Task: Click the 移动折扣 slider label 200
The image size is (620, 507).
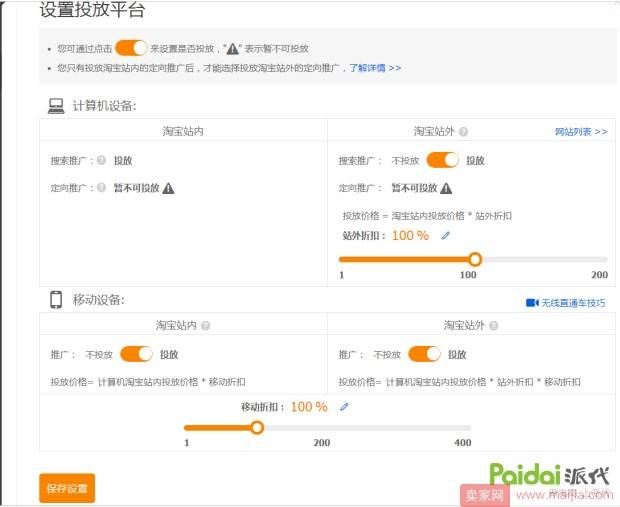Action: click(x=321, y=443)
